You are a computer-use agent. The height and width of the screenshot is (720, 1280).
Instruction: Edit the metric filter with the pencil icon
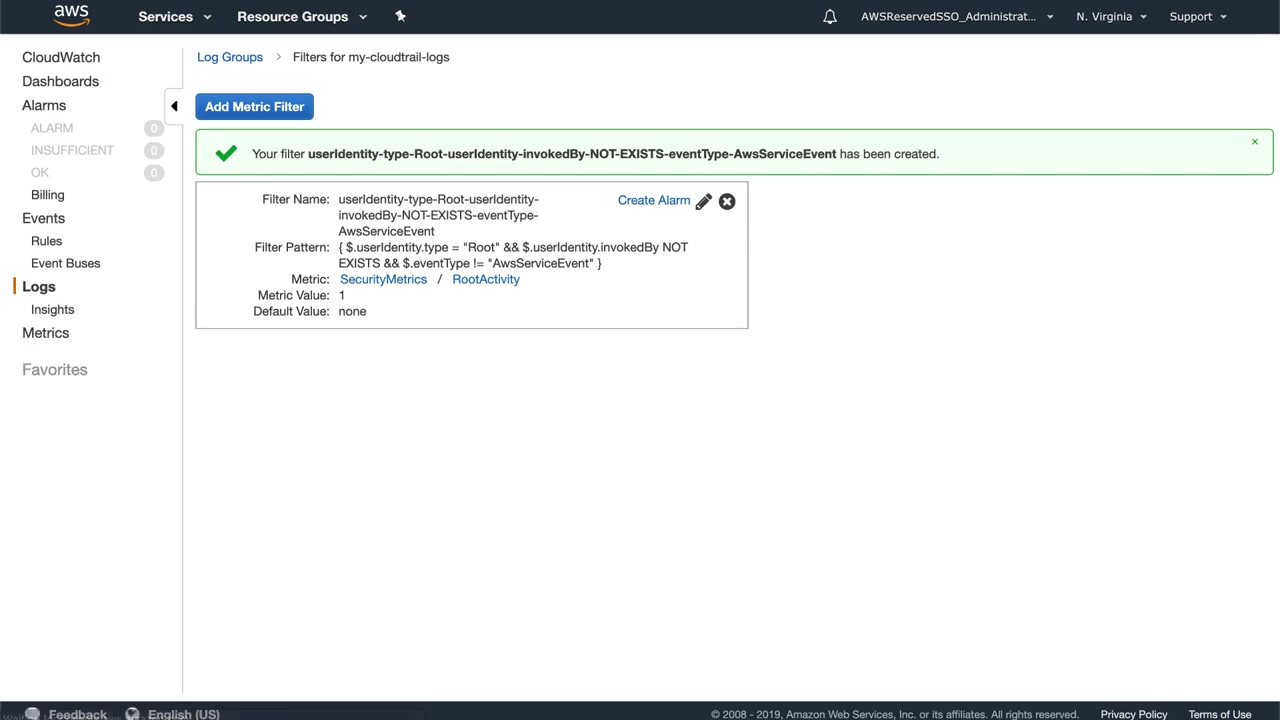(704, 201)
